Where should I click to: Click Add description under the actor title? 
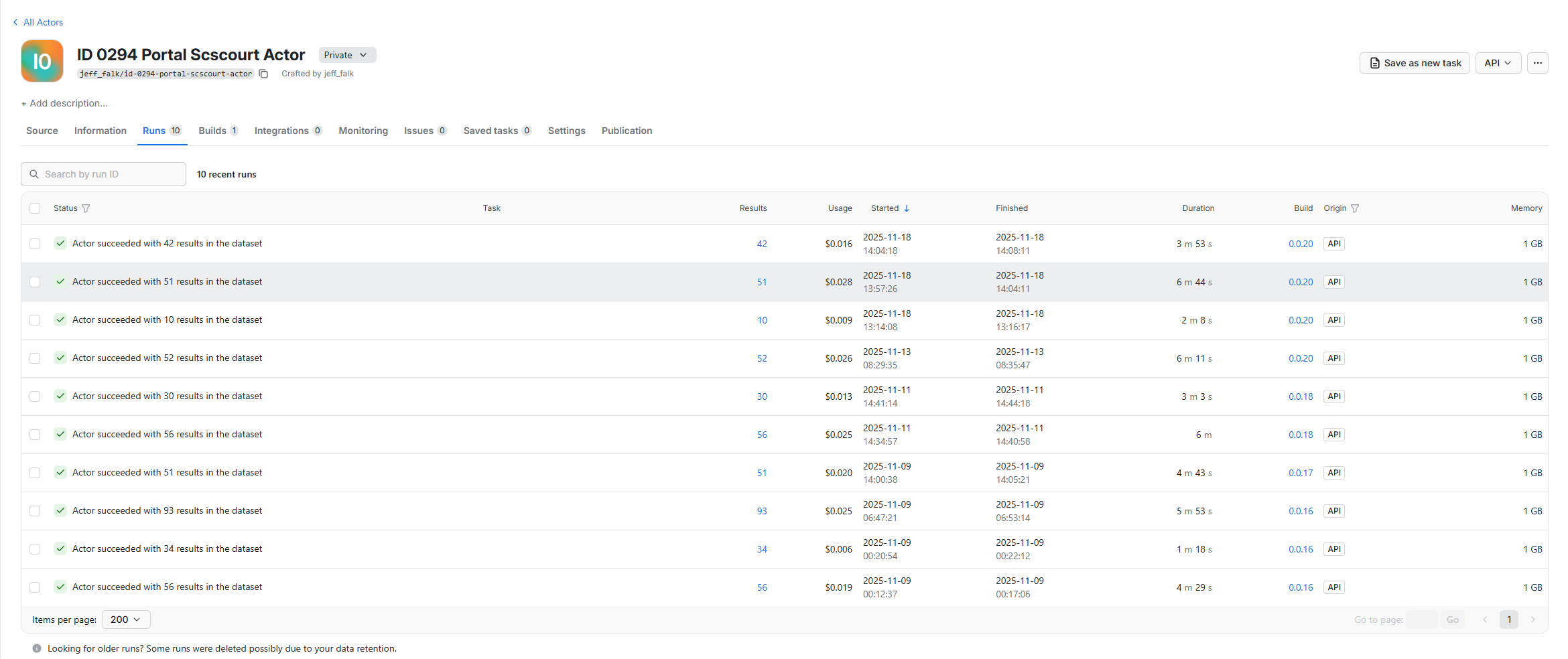tap(64, 103)
